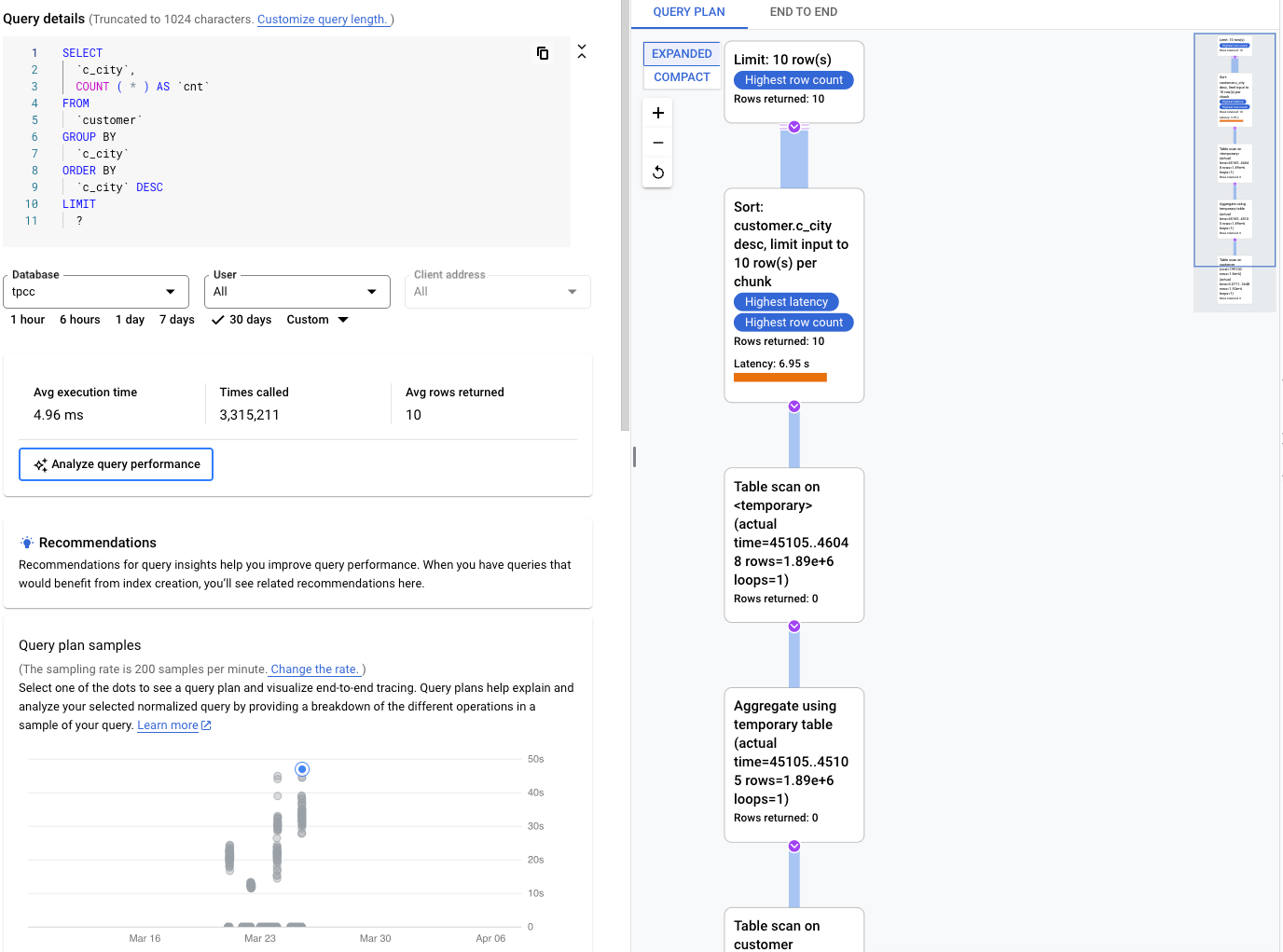This screenshot has width=1283, height=952.
Task: Switch plan view to COMPACT
Action: pos(682,76)
